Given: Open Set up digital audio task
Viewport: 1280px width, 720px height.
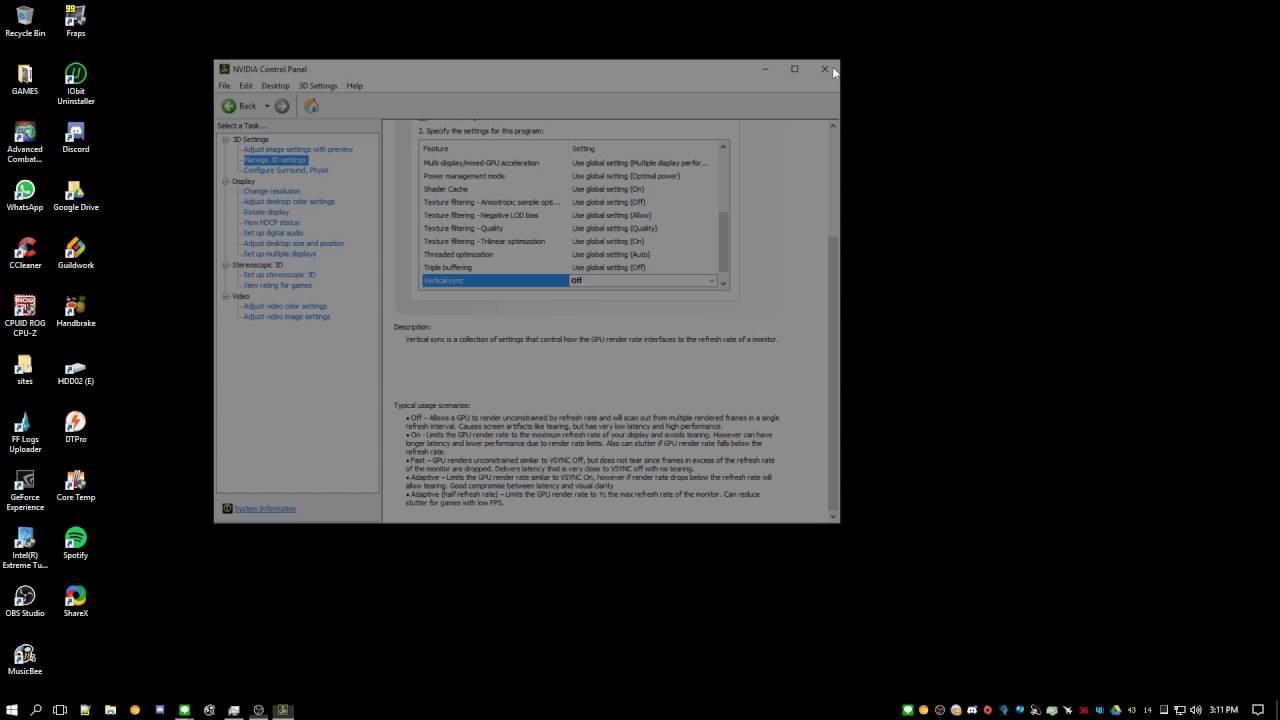Looking at the screenshot, I should click(x=273, y=233).
